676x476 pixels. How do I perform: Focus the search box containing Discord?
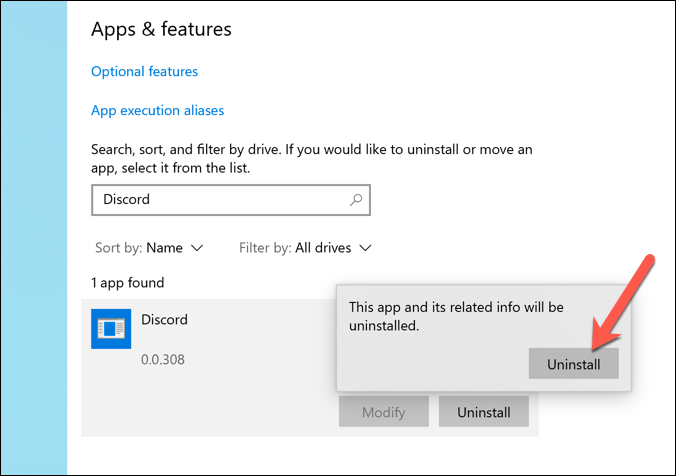coord(220,199)
